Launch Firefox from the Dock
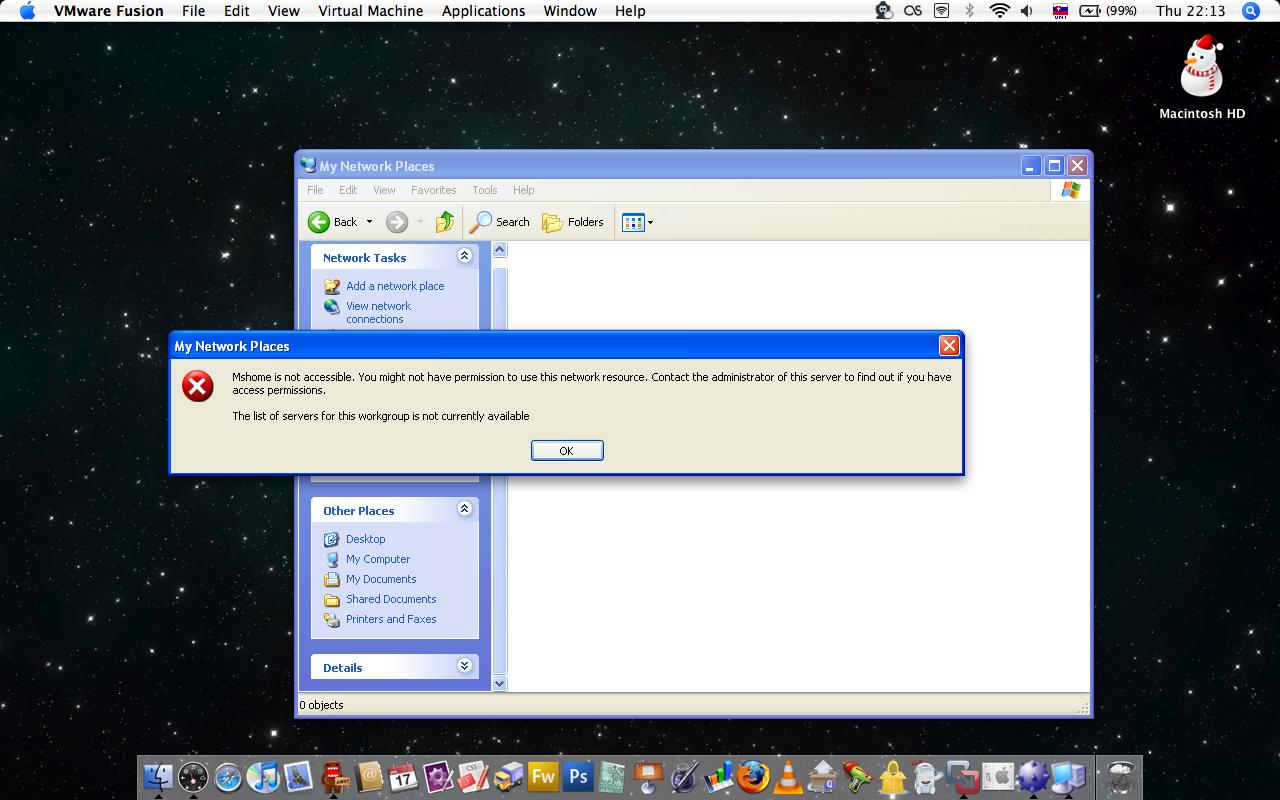Viewport: 1280px width, 800px height. (x=753, y=776)
